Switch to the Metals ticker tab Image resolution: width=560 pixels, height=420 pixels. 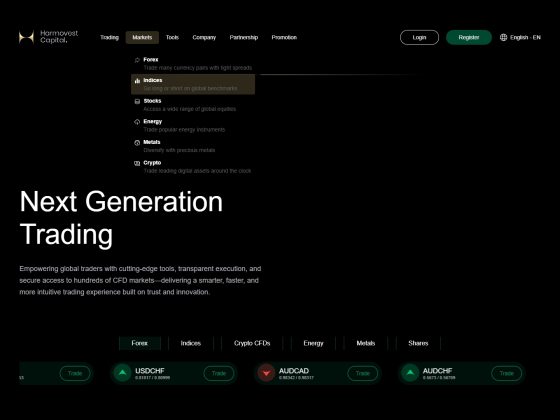coord(366,343)
